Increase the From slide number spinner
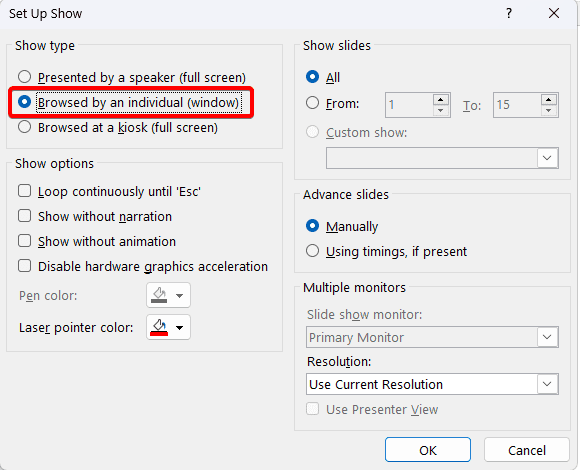 tap(441, 100)
